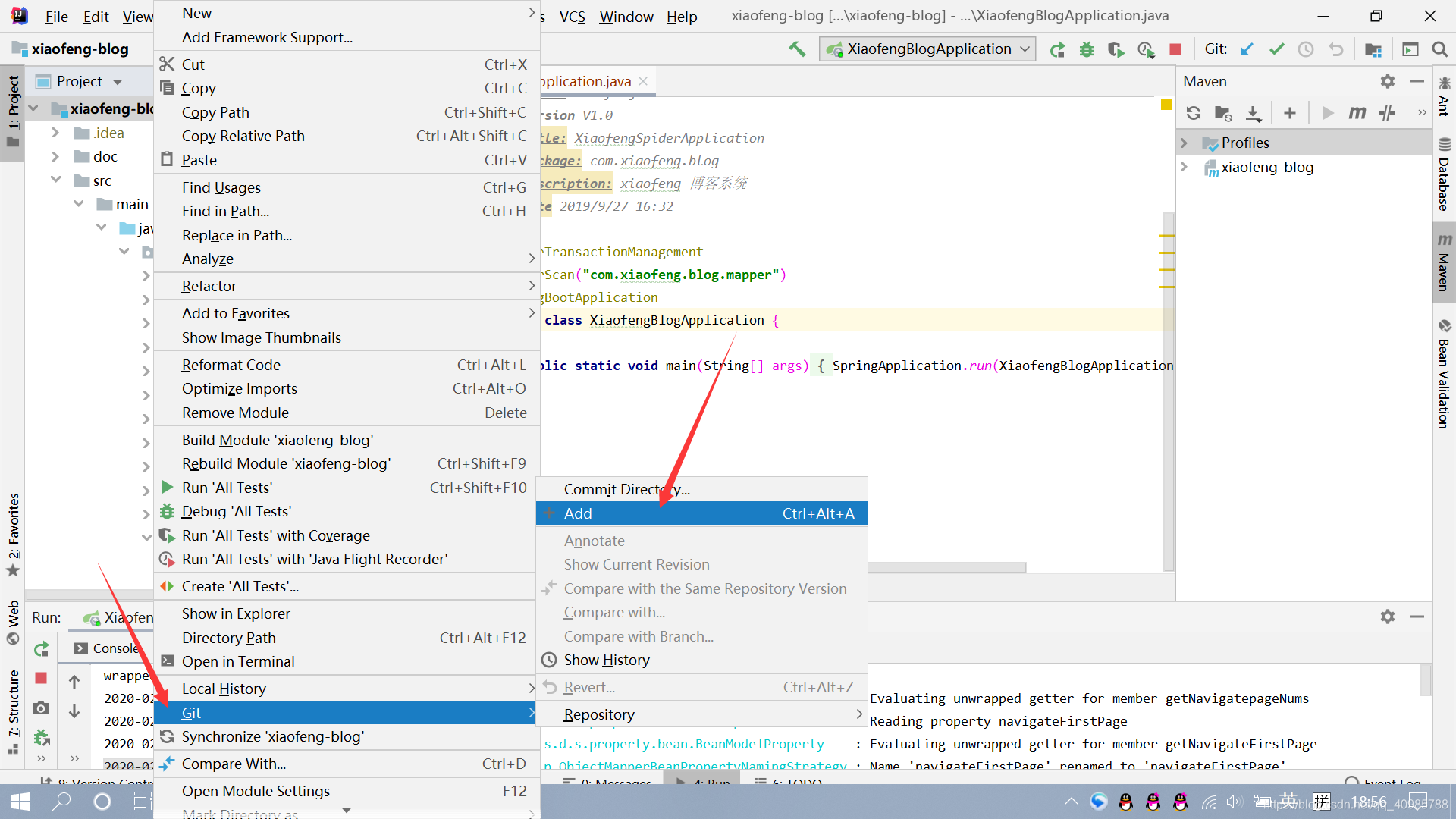Reimport all Maven projects with the refresh icon
The width and height of the screenshot is (1456, 819).
coord(1194,113)
